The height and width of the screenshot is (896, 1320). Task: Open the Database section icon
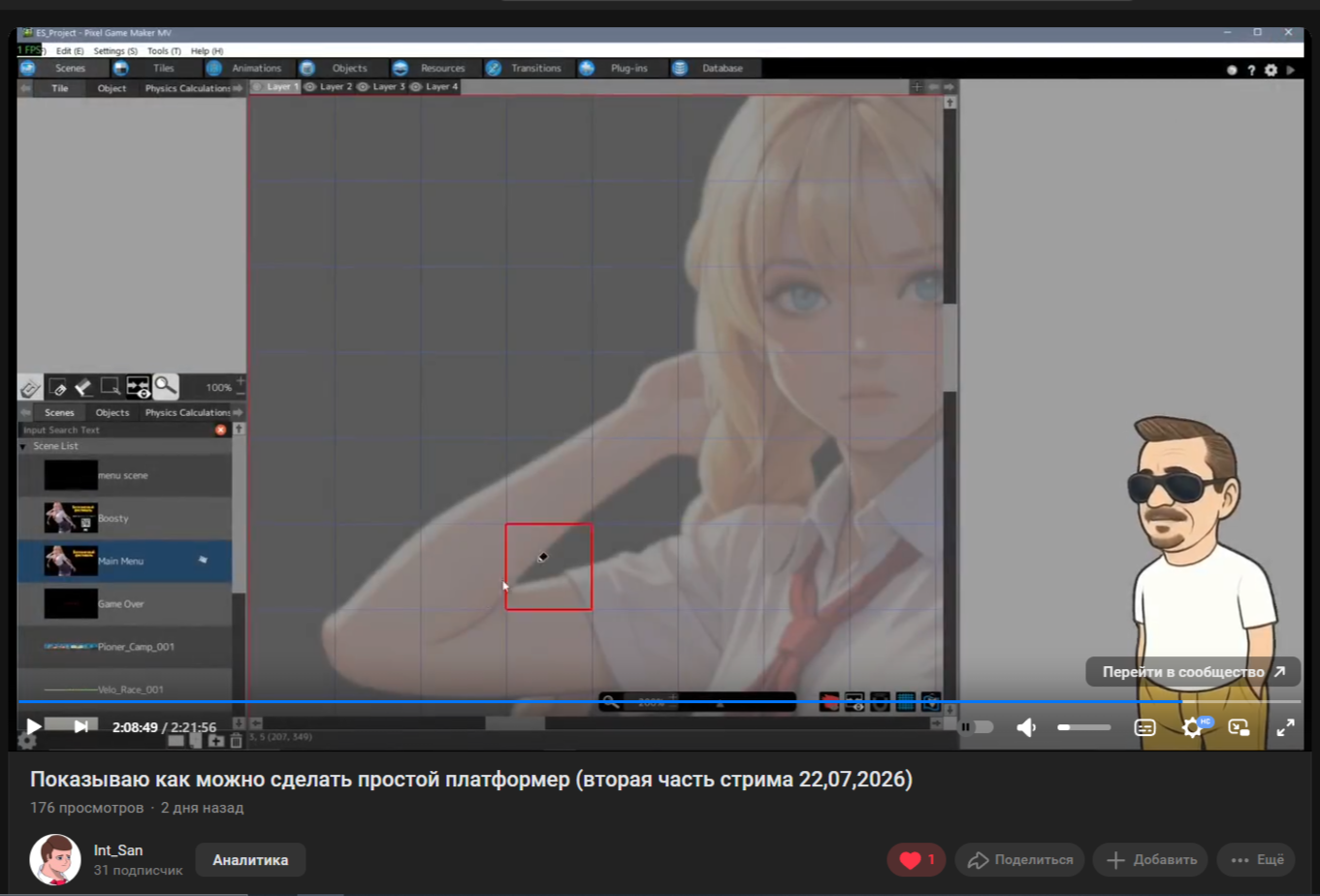(x=680, y=68)
